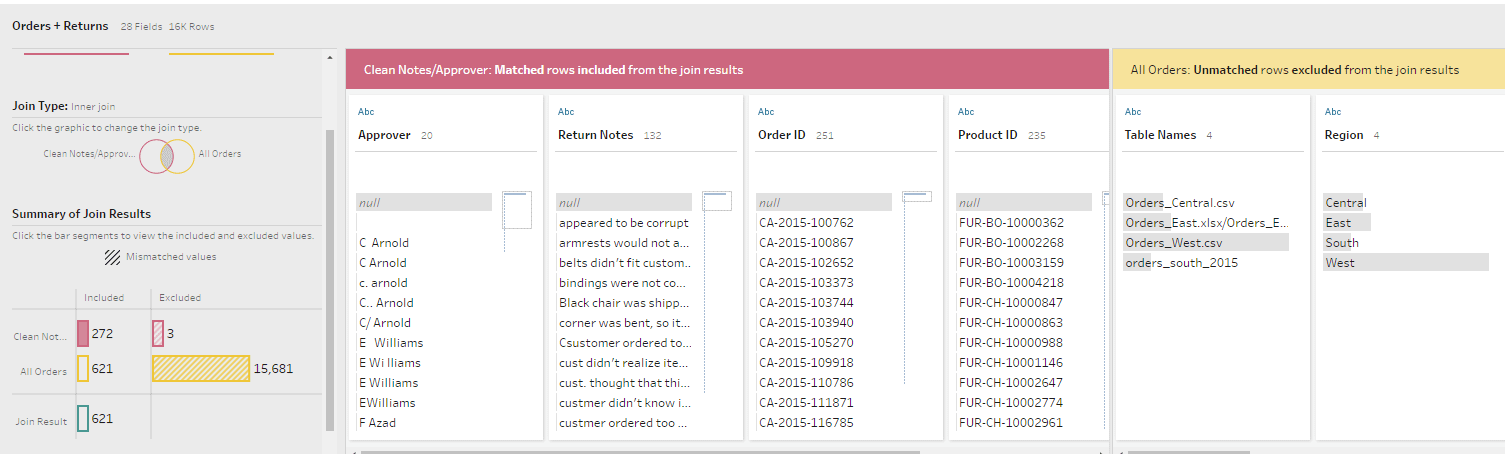
Task: Click the Approver column mini scroll thumbnail
Action: [518, 210]
